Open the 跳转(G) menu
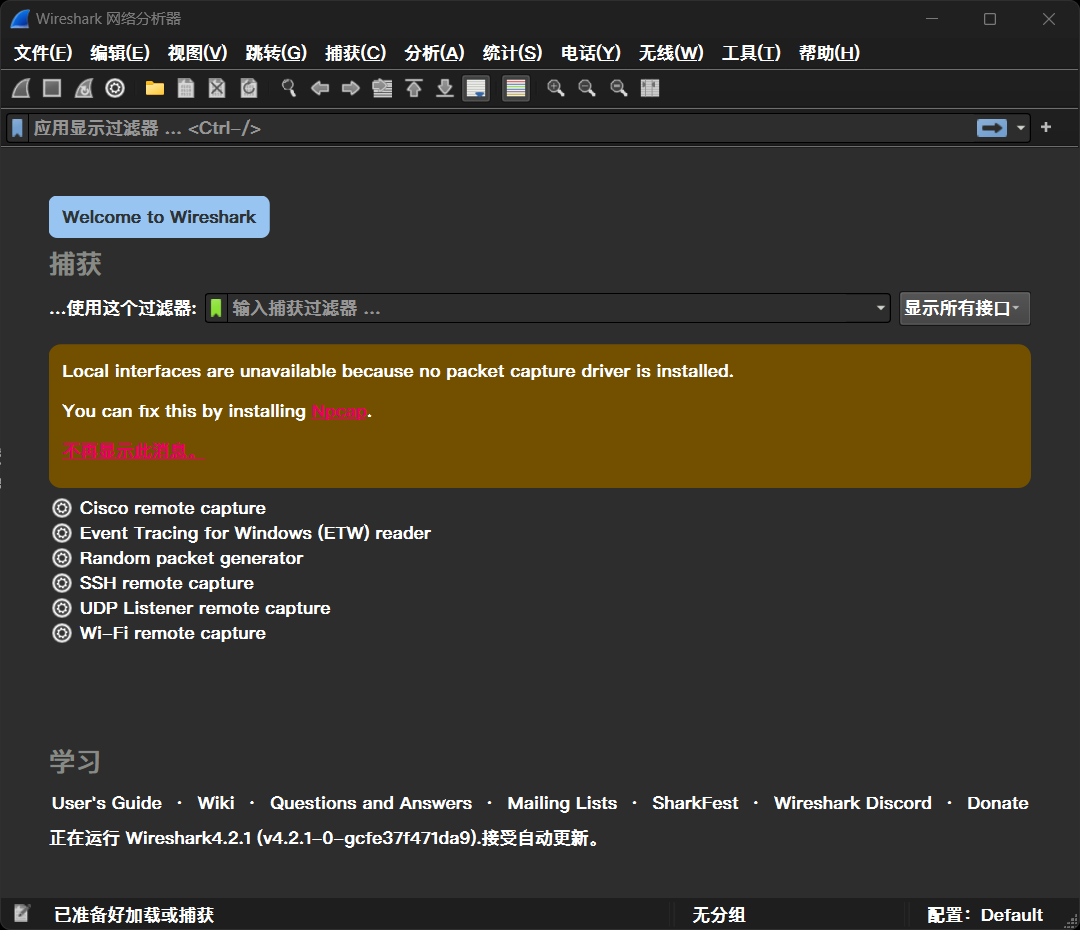 click(276, 53)
